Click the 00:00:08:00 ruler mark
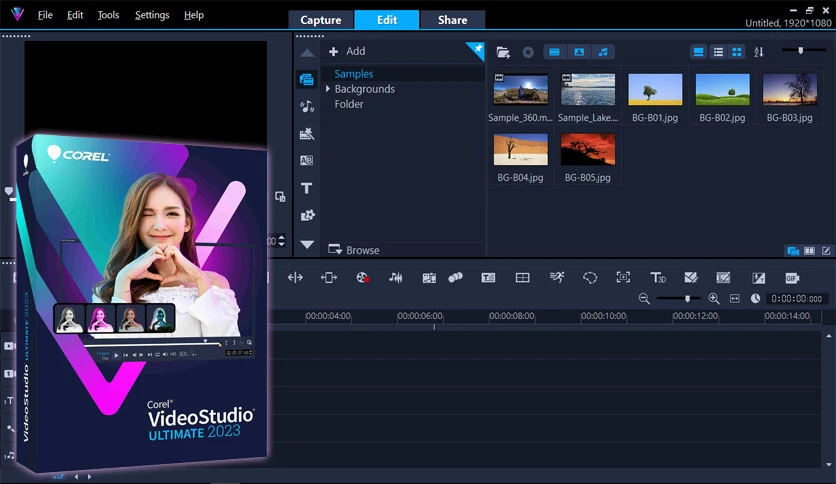The width and height of the screenshot is (836, 484). coord(512,316)
